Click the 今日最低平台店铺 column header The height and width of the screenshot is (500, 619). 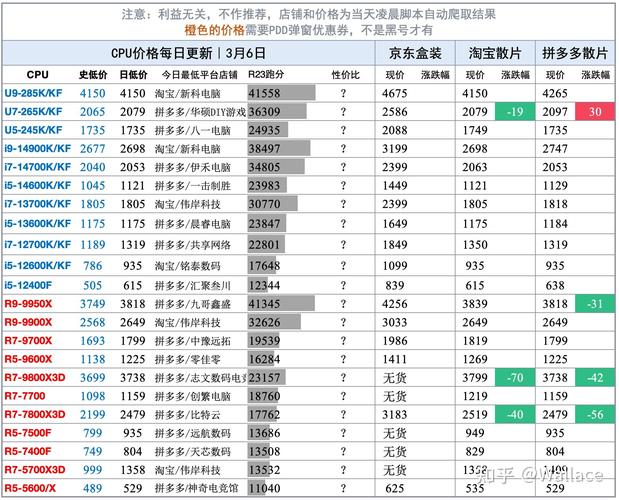coord(200,75)
